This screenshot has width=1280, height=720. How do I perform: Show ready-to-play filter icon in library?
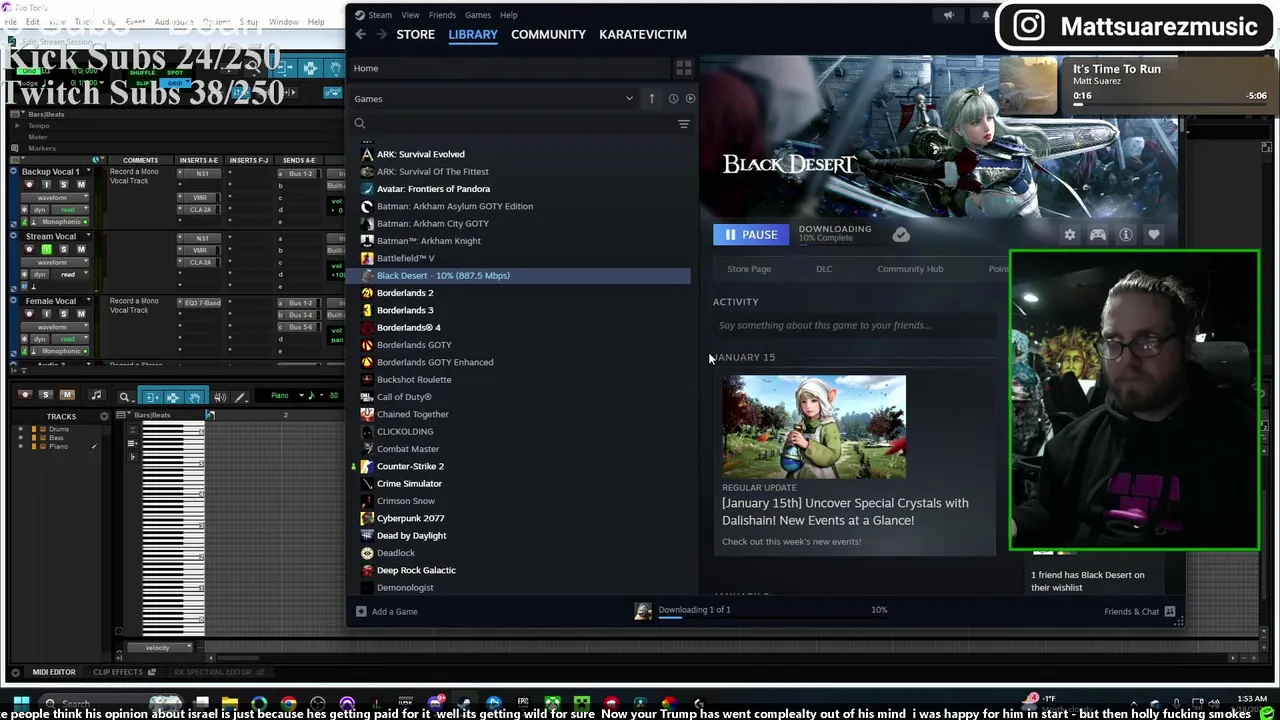pos(690,98)
